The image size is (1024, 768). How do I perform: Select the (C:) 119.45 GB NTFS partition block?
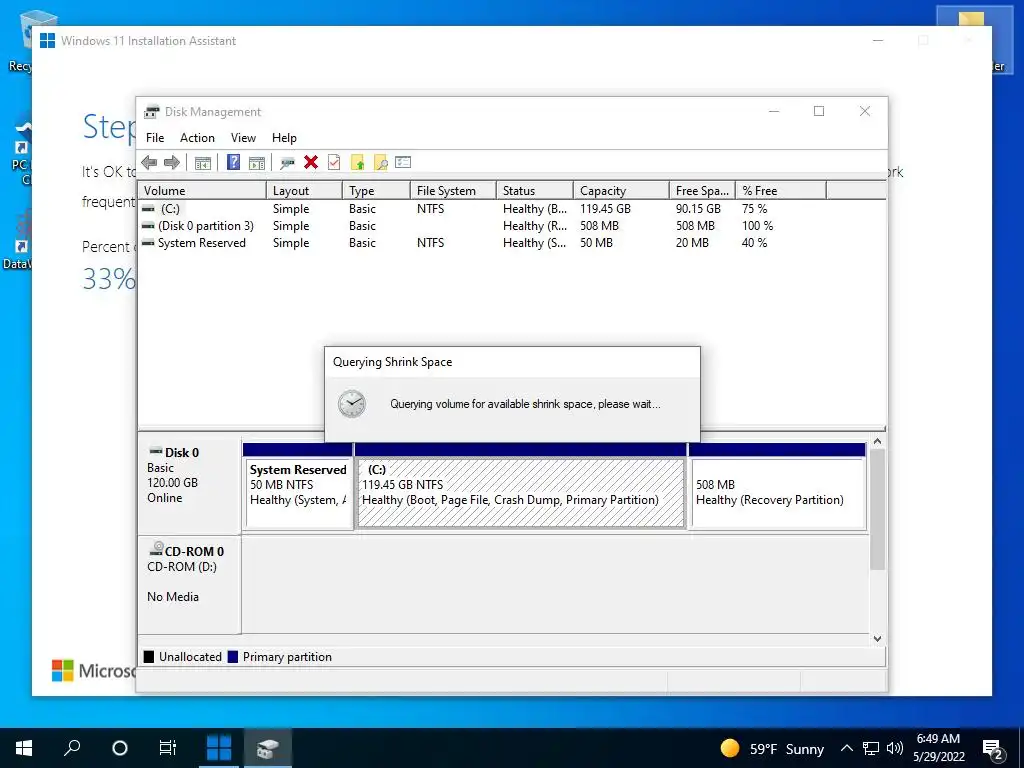pos(520,487)
